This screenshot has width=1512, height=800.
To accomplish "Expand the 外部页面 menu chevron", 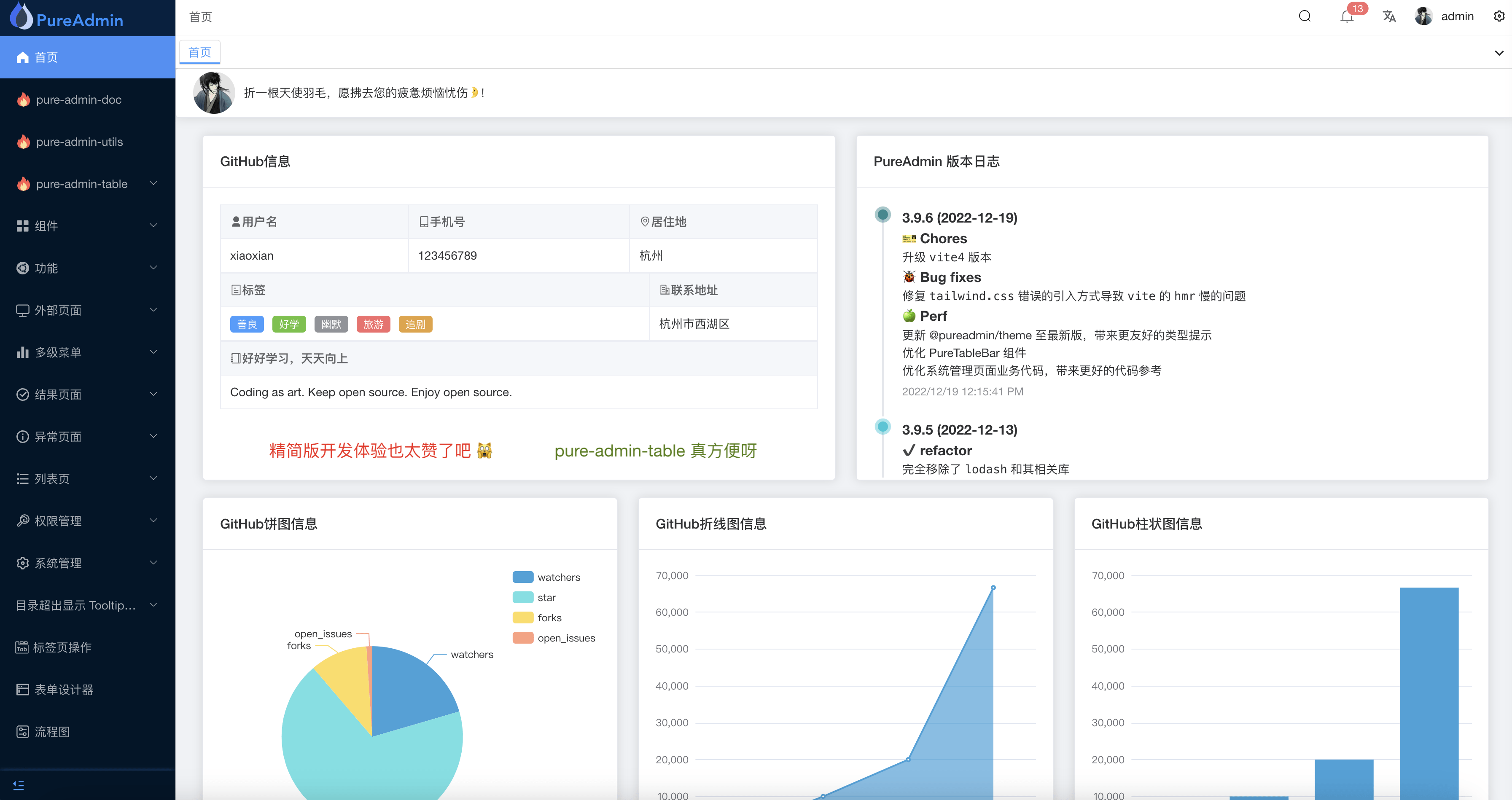I will [154, 311].
